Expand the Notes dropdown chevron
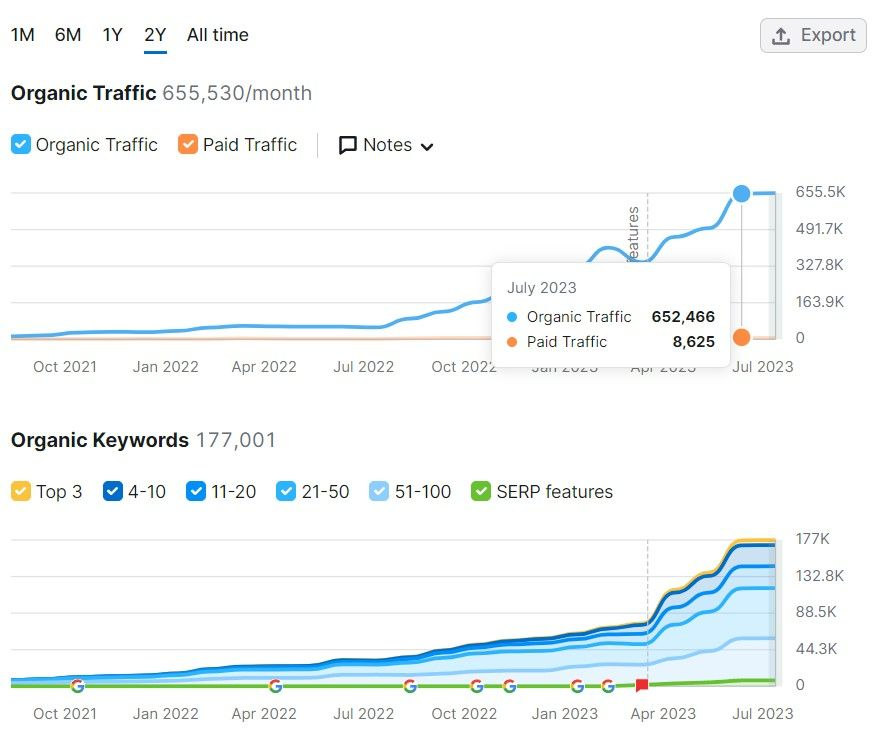The height and width of the screenshot is (736, 884). (427, 147)
